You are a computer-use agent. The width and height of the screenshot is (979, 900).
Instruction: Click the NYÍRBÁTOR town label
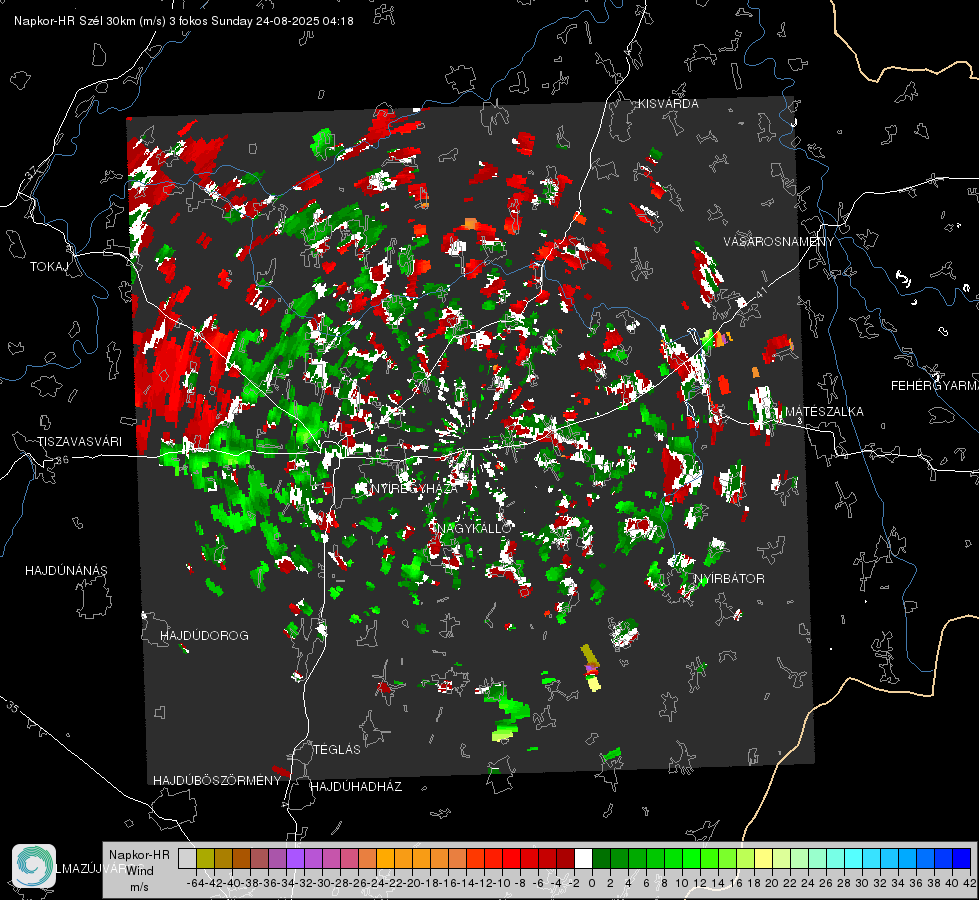click(729, 578)
